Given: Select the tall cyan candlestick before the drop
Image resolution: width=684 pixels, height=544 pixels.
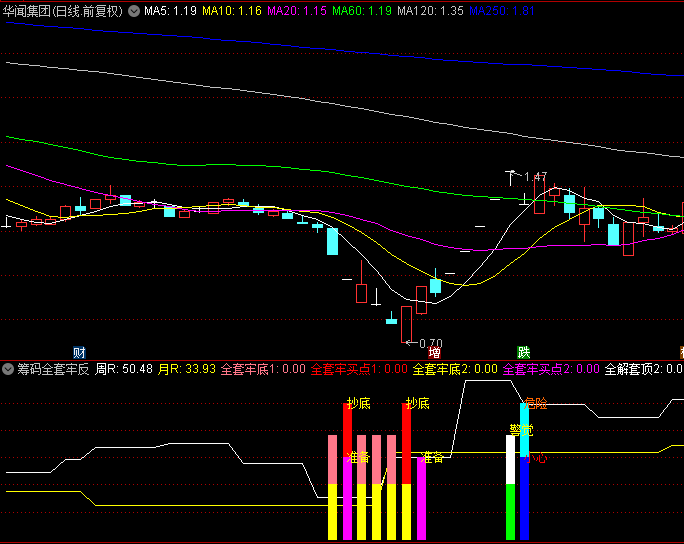Looking at the screenshot, I should (x=332, y=241).
